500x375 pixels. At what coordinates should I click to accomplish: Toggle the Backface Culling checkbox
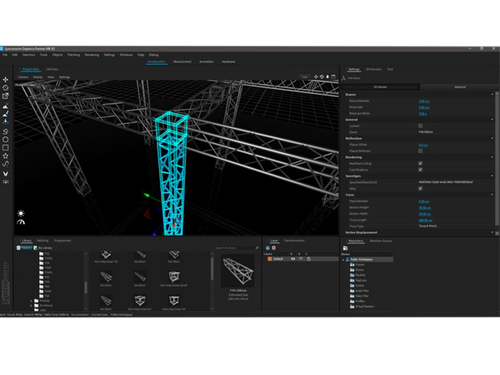[420, 163]
